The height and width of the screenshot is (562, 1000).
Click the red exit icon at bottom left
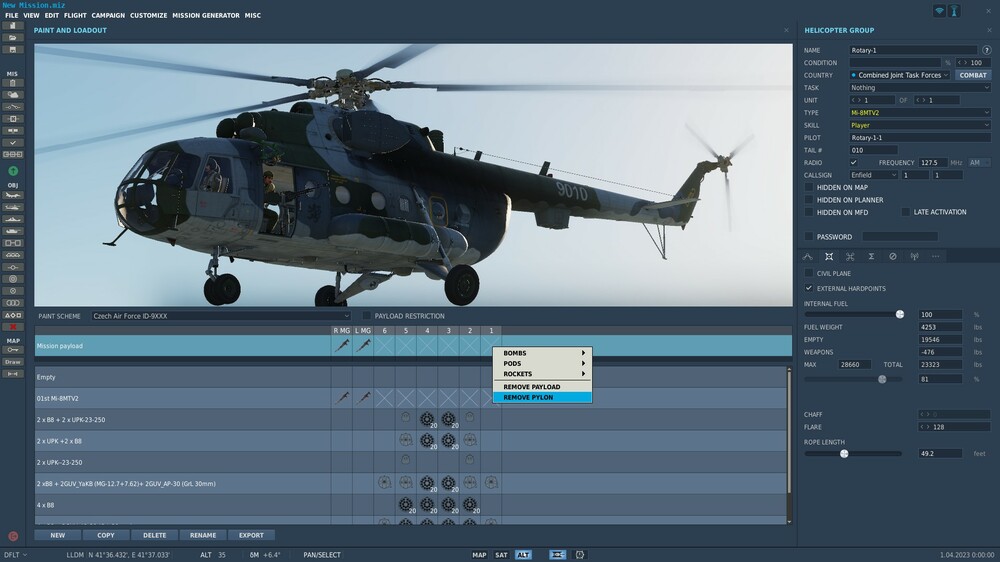pos(13,536)
